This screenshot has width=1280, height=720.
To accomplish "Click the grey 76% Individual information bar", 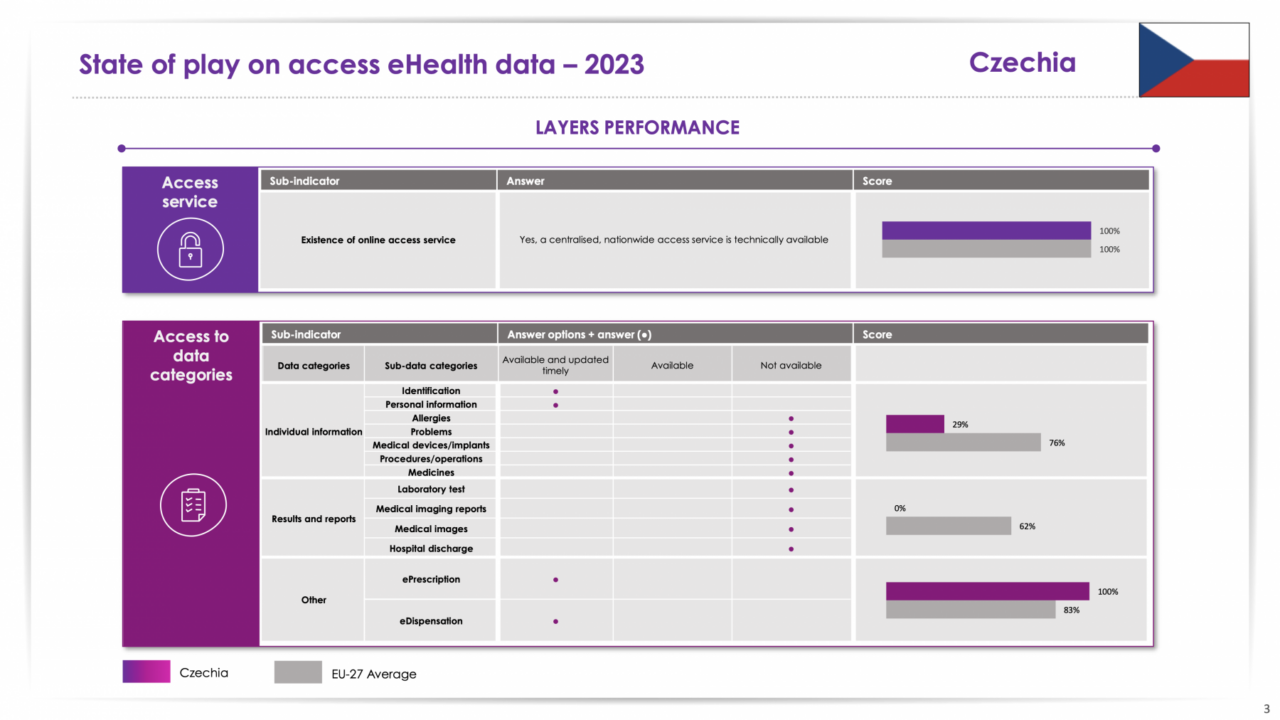I will pos(963,442).
